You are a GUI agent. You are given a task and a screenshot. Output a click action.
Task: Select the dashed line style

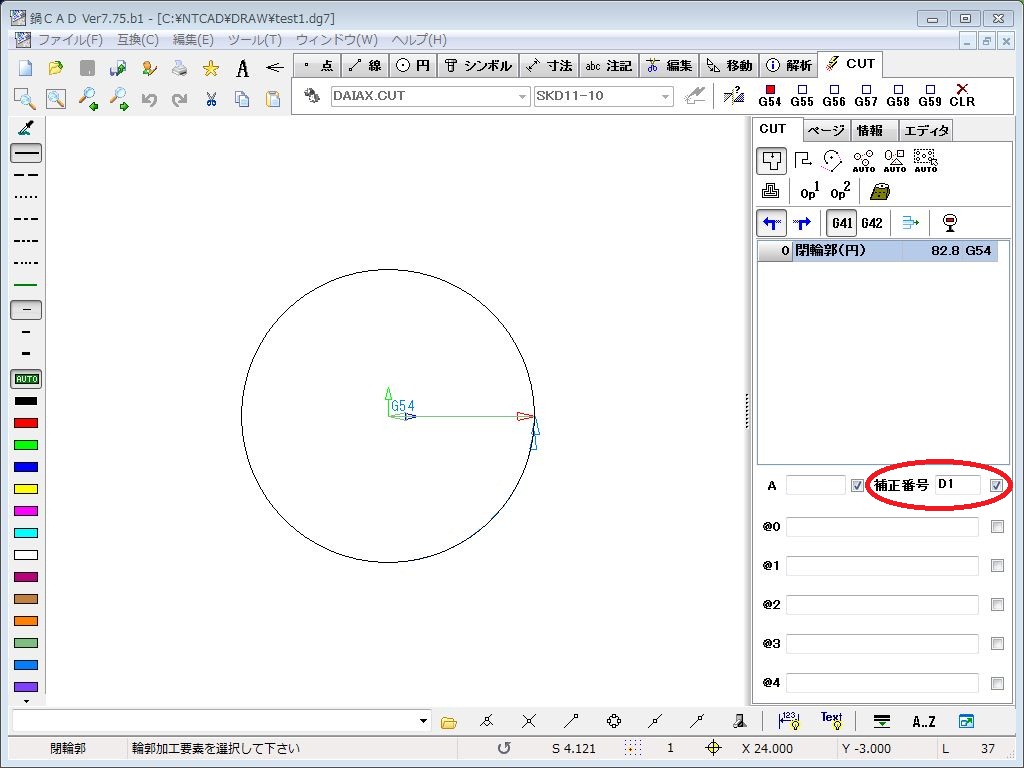point(26,175)
